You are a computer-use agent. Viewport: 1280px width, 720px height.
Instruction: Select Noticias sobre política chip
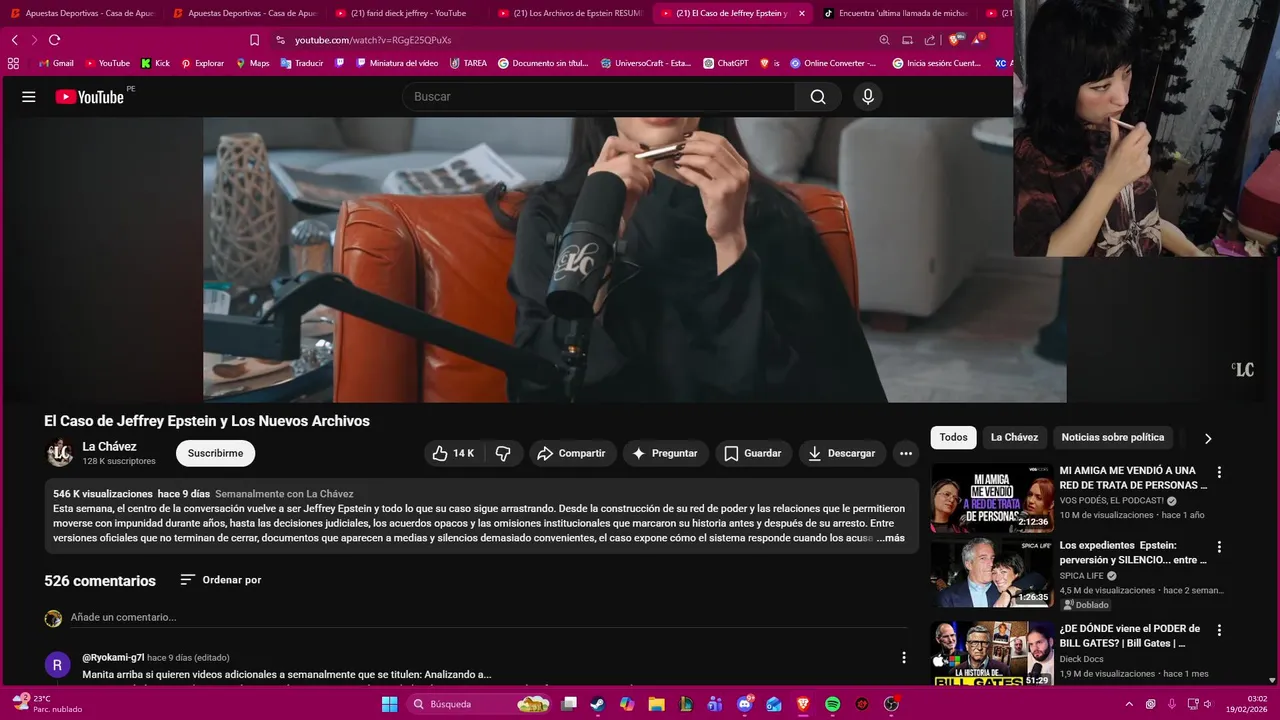click(1112, 437)
